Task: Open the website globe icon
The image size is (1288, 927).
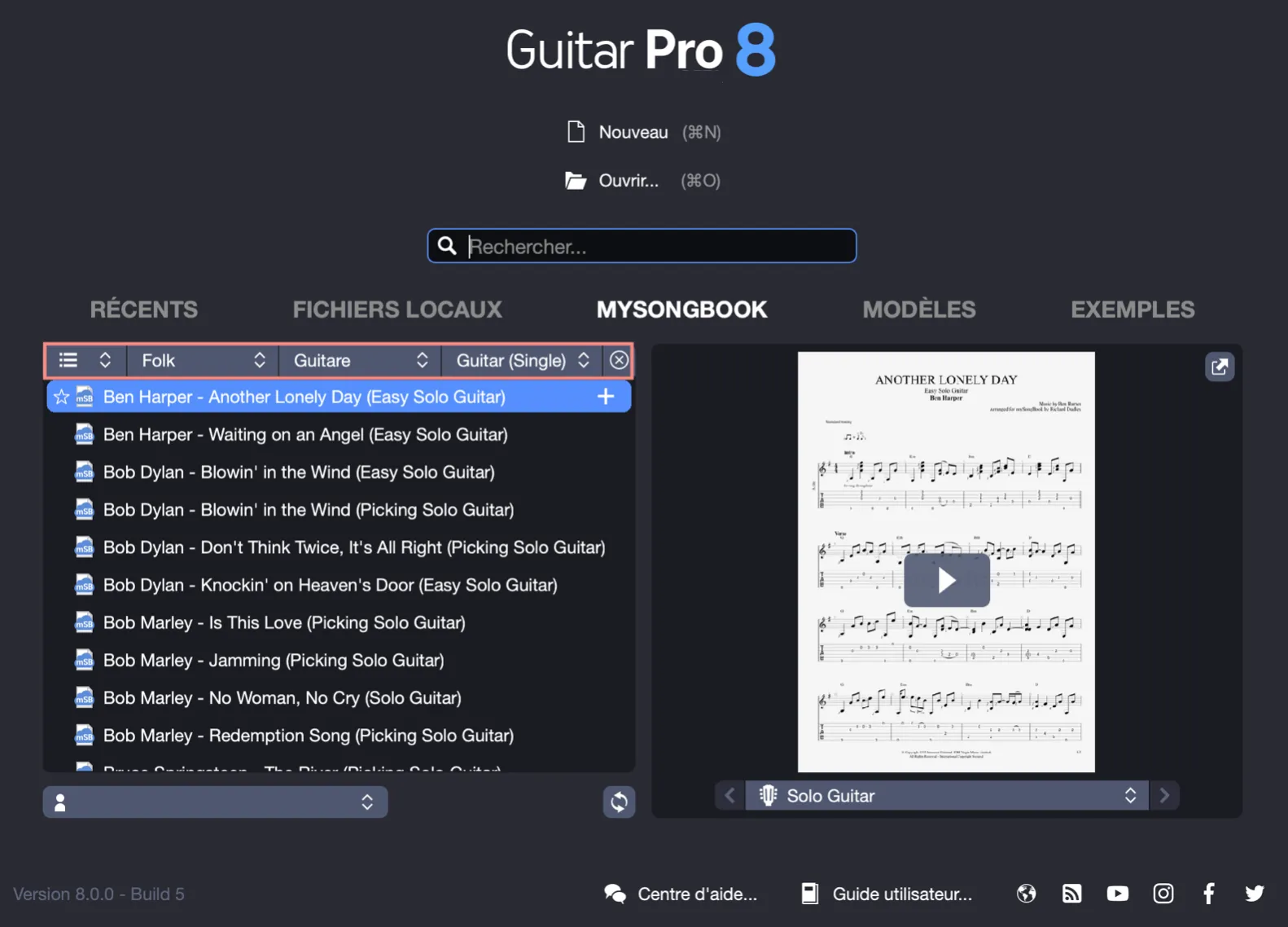Action: [x=1026, y=894]
